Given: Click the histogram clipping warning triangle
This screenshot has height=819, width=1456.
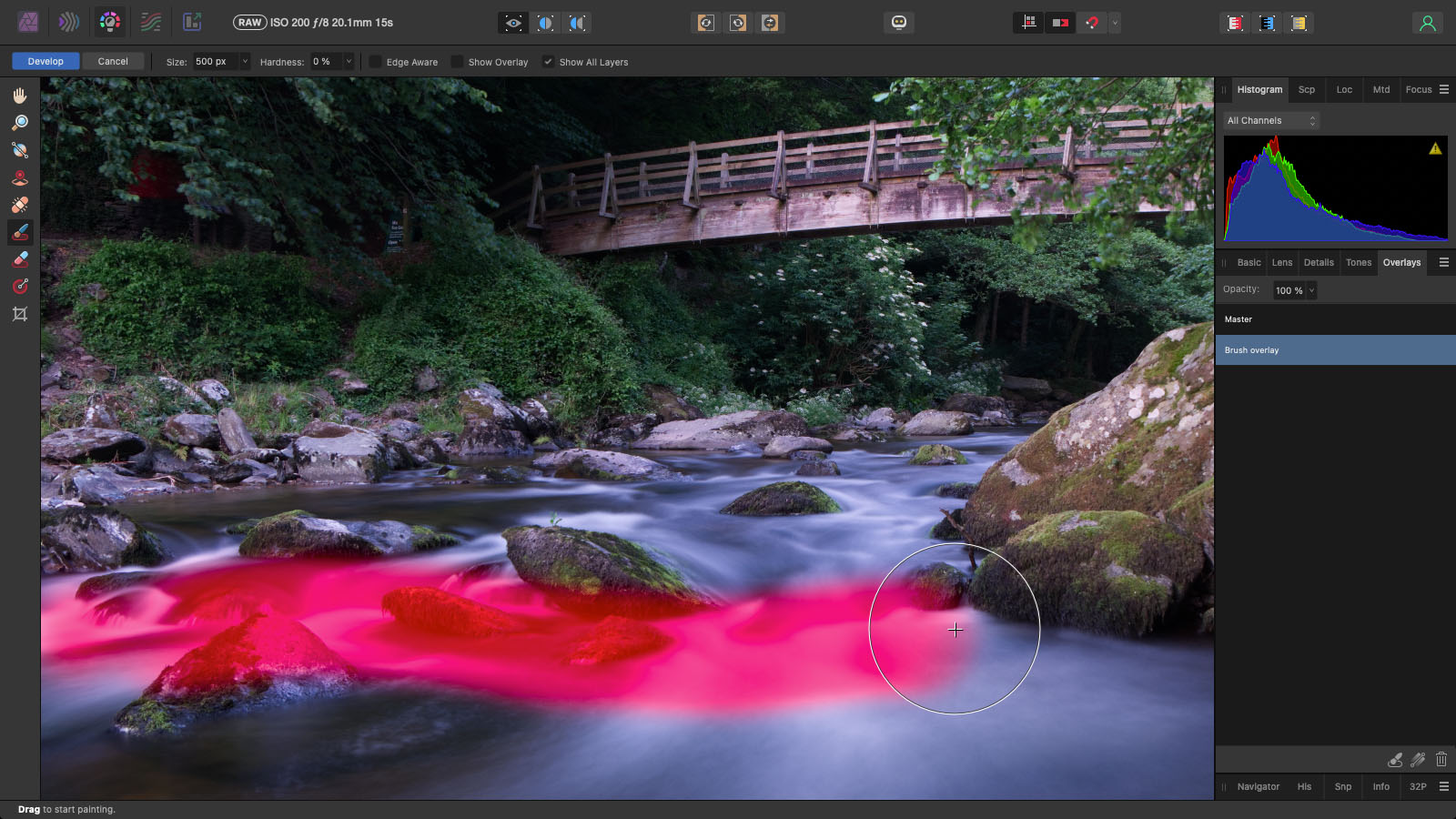Looking at the screenshot, I should coord(1435,148).
